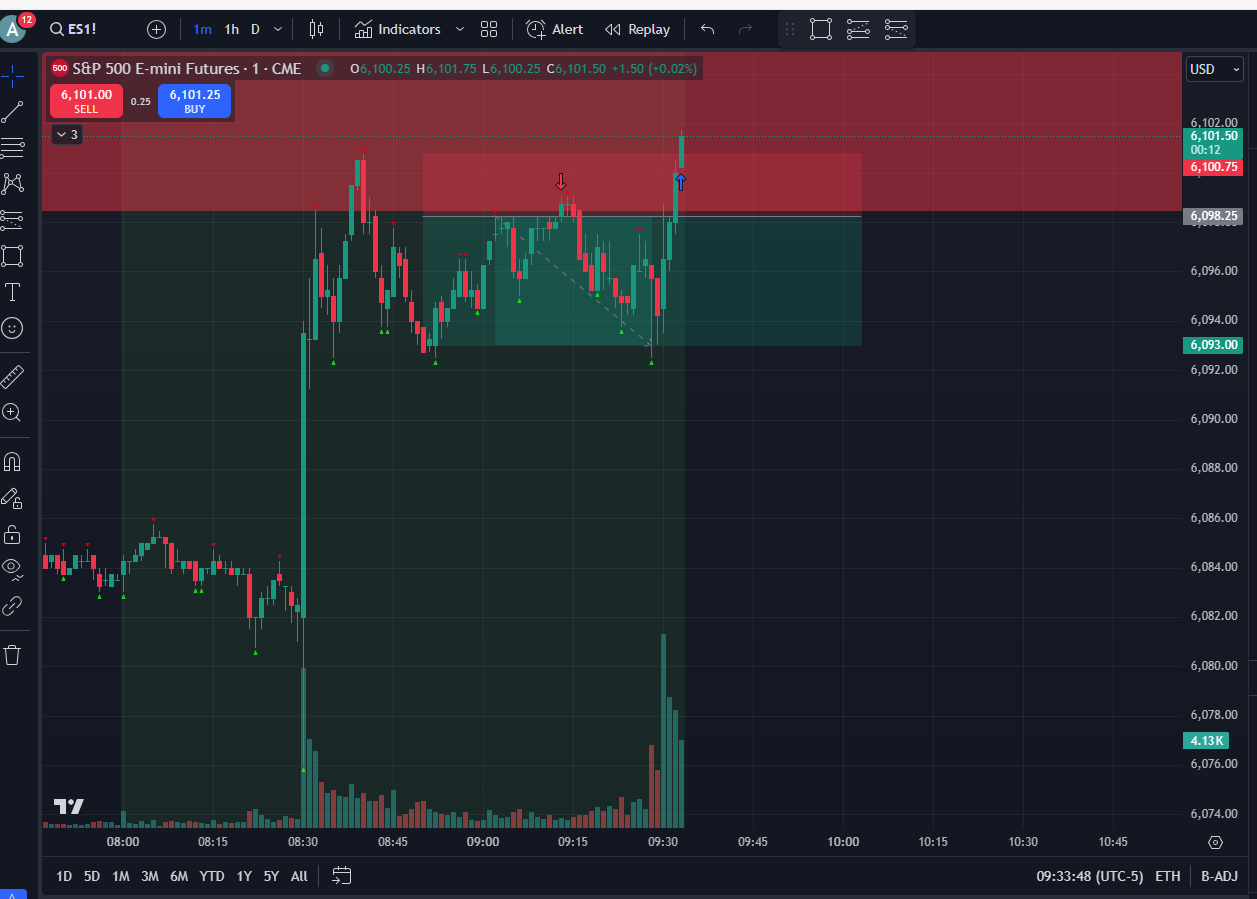Click the green market status dot
Screen dimensions: 1257x899
point(324,68)
